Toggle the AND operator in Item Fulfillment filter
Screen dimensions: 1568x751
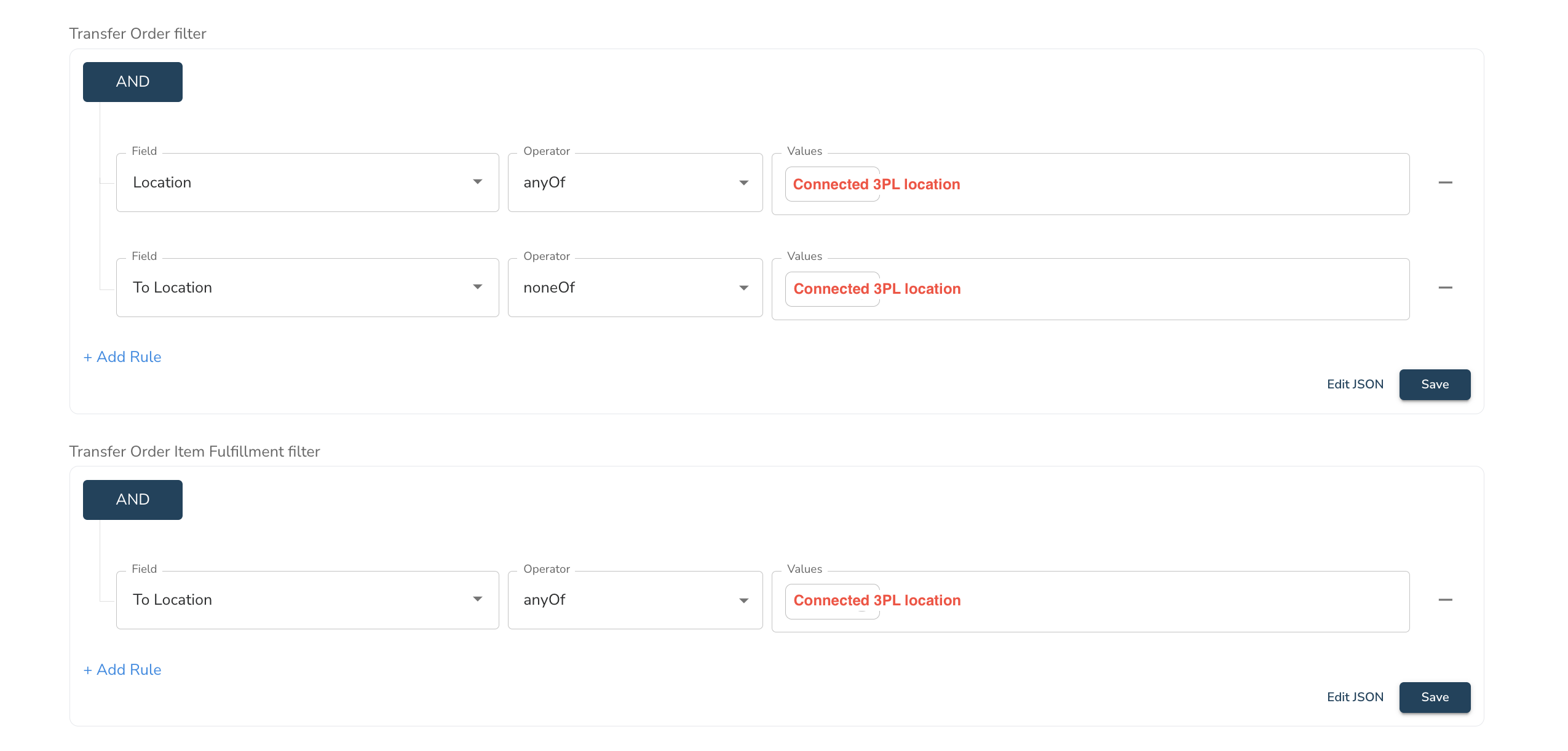(x=133, y=500)
